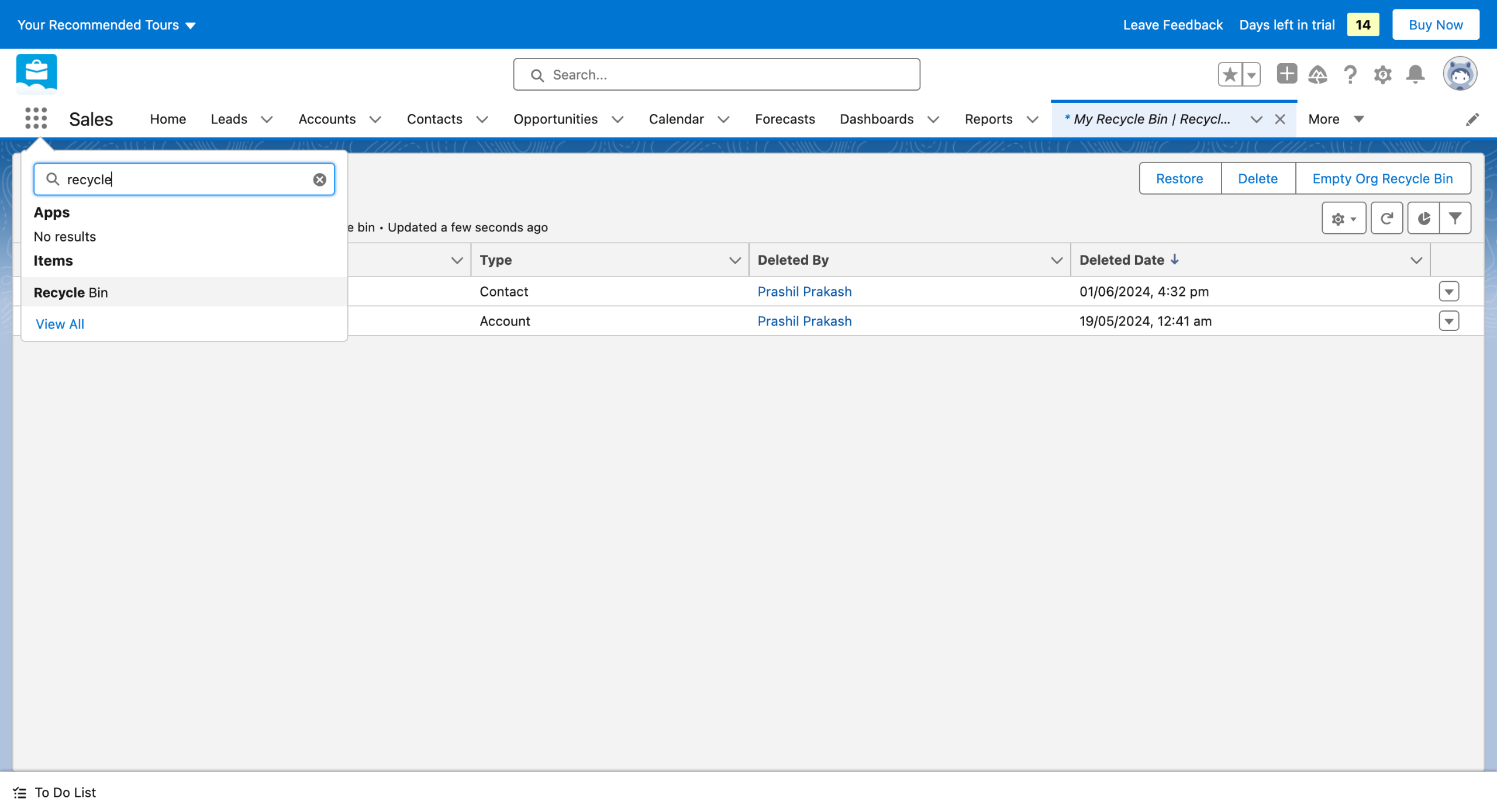The height and width of the screenshot is (812, 1497).
Task: Open the Leave Feedback link
Action: point(1172,25)
